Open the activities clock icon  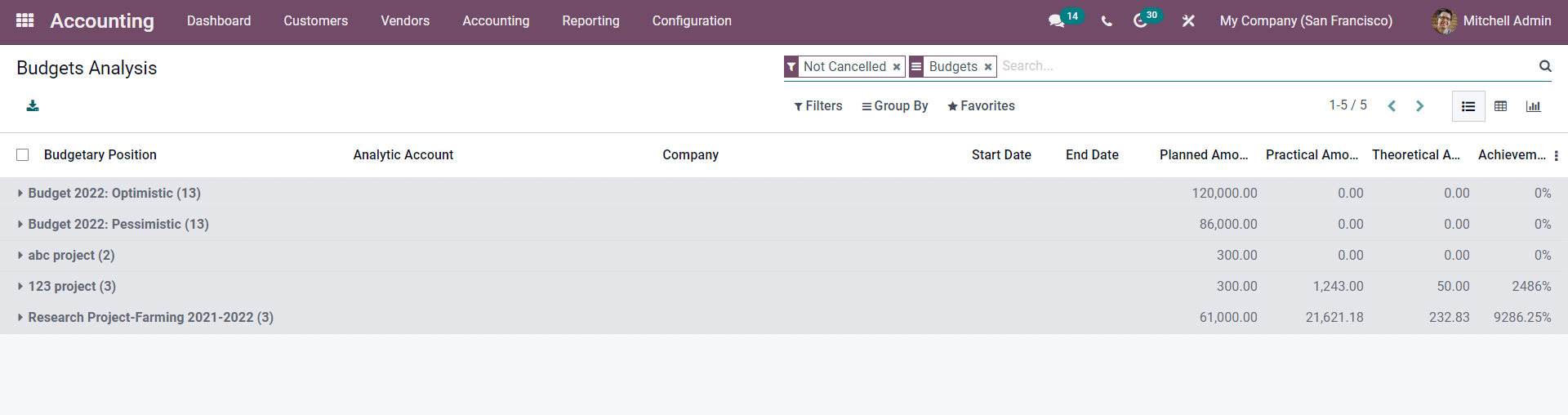[1141, 21]
